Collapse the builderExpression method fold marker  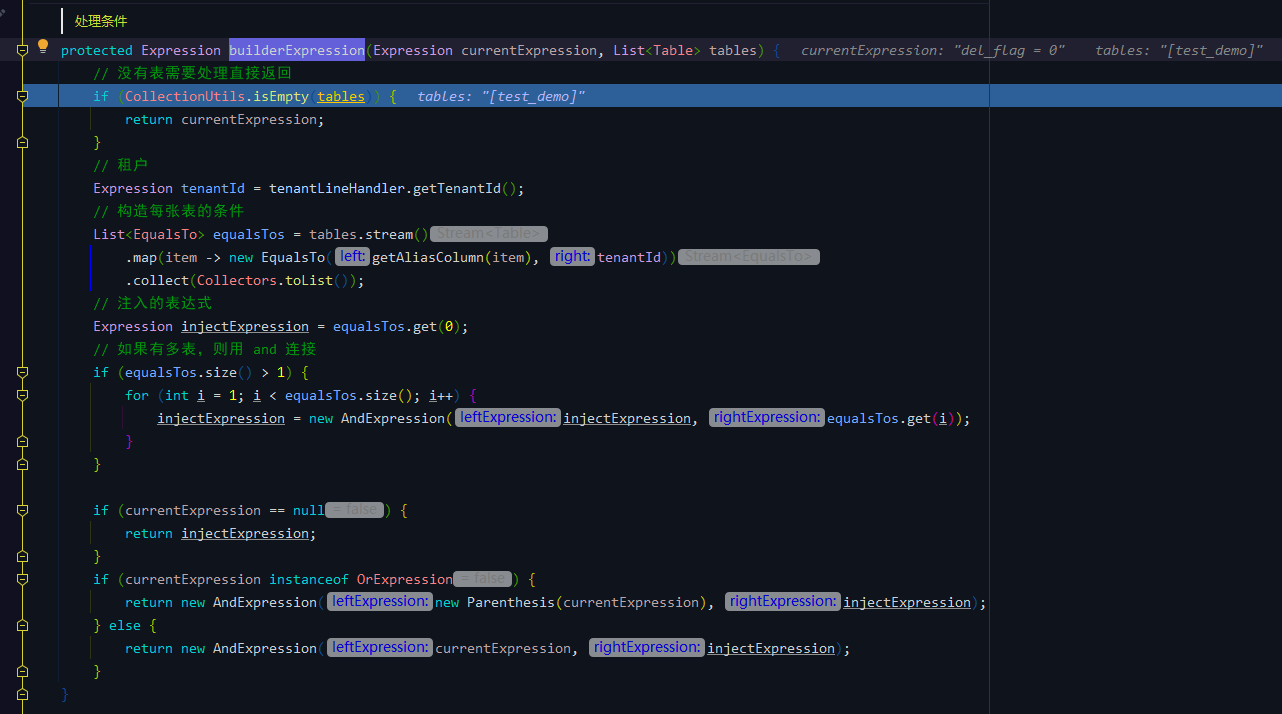[22, 50]
